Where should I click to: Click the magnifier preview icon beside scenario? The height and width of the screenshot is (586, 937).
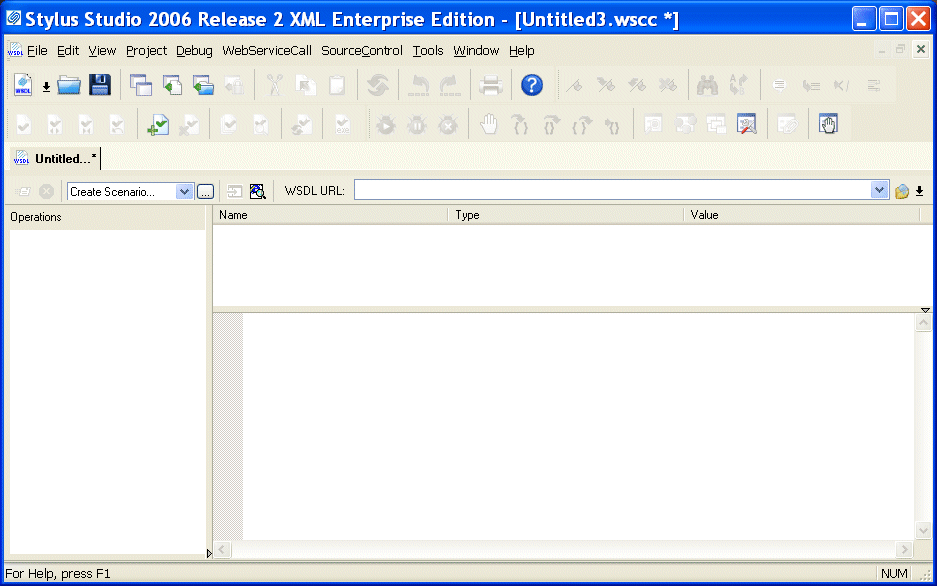(x=257, y=191)
